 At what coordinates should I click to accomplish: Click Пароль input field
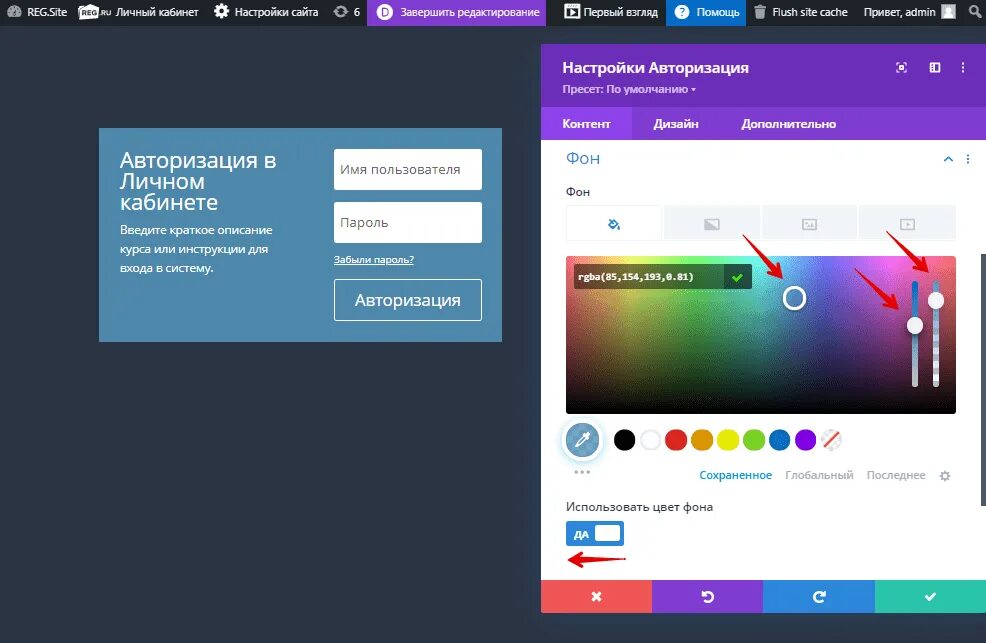coord(407,223)
